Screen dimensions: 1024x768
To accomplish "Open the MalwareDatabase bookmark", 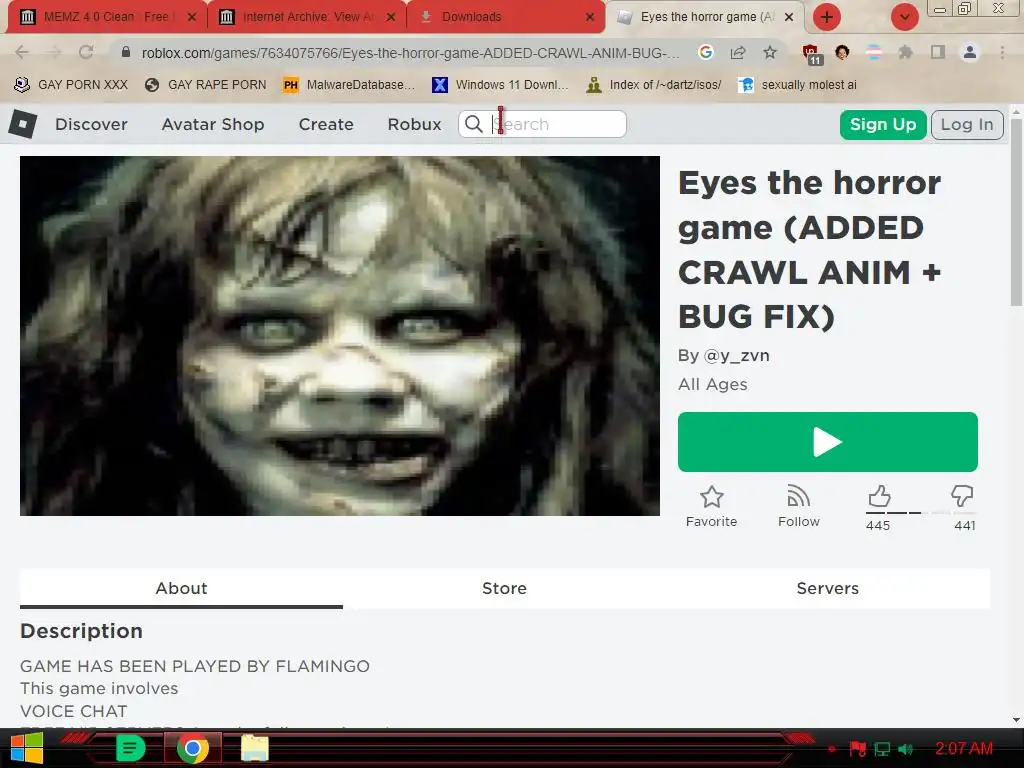I will point(349,85).
